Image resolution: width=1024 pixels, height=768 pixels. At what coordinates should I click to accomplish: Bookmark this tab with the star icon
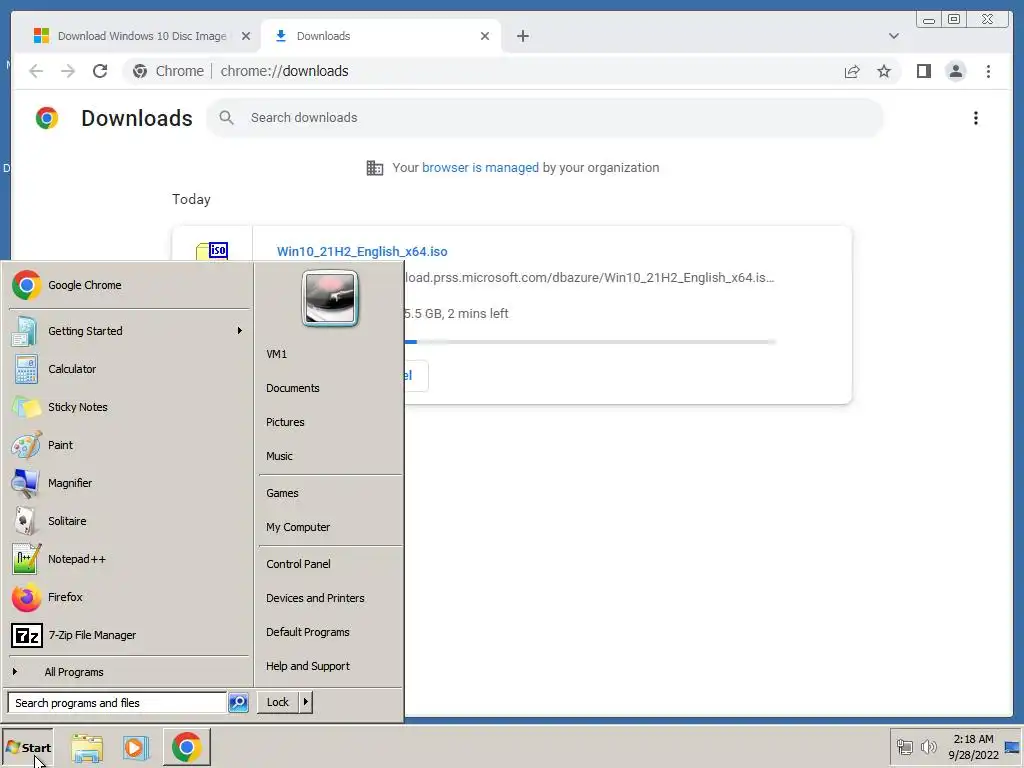click(x=884, y=71)
